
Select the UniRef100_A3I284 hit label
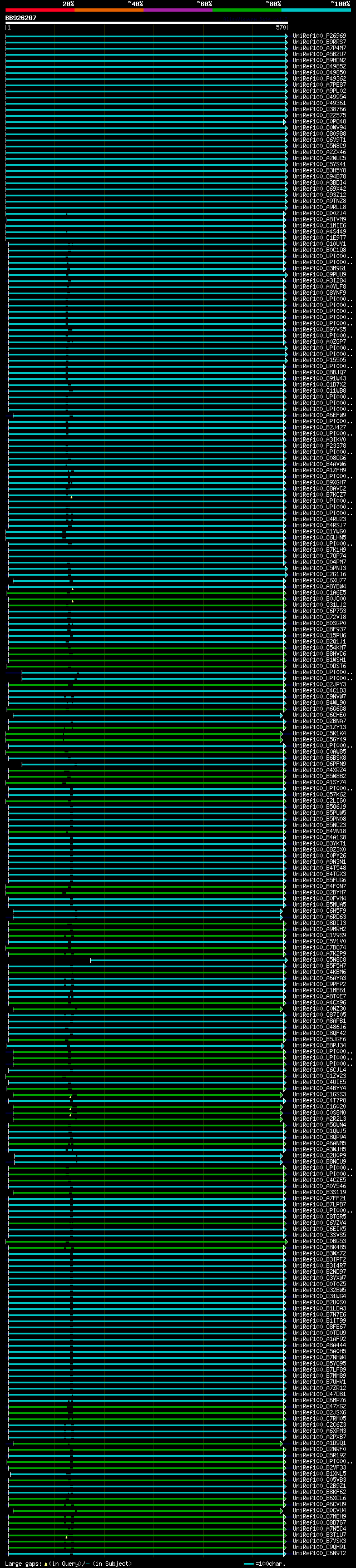coord(319,280)
